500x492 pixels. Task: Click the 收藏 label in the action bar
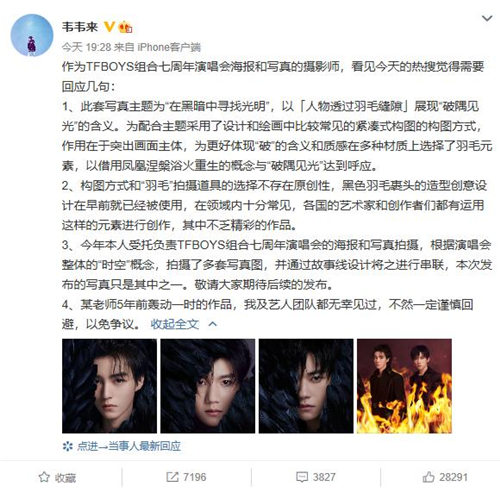click(66, 478)
